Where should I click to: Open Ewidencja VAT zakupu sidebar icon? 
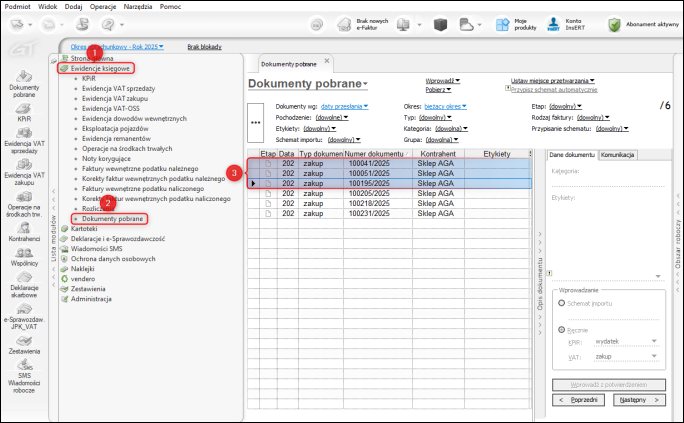coord(24,172)
